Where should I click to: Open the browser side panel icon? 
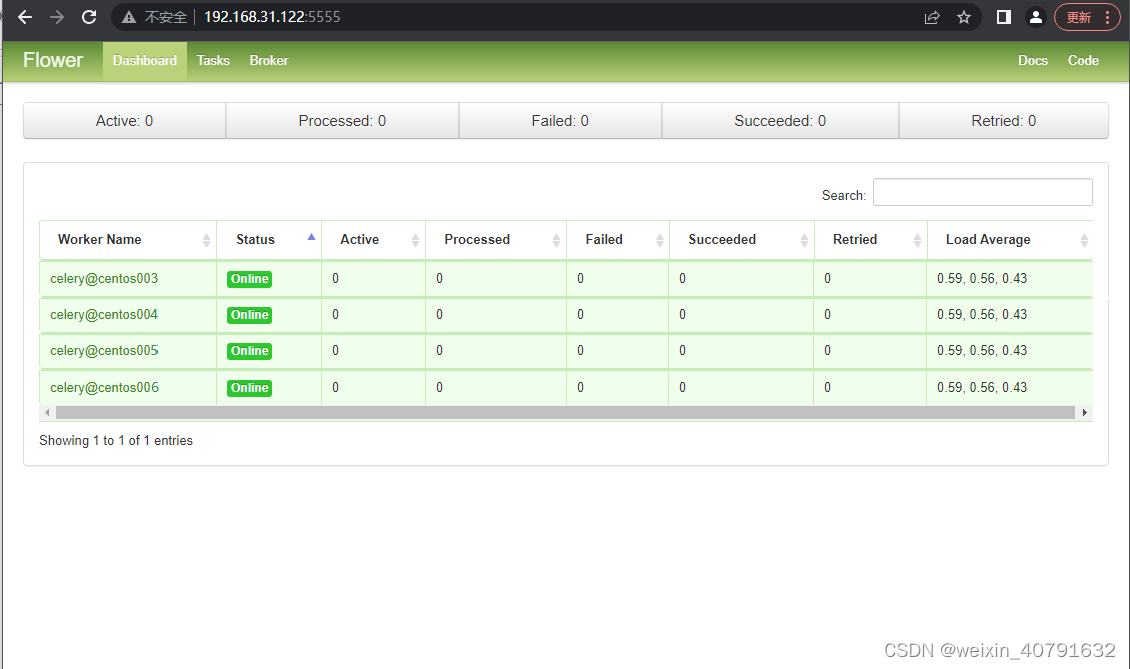coord(1003,17)
